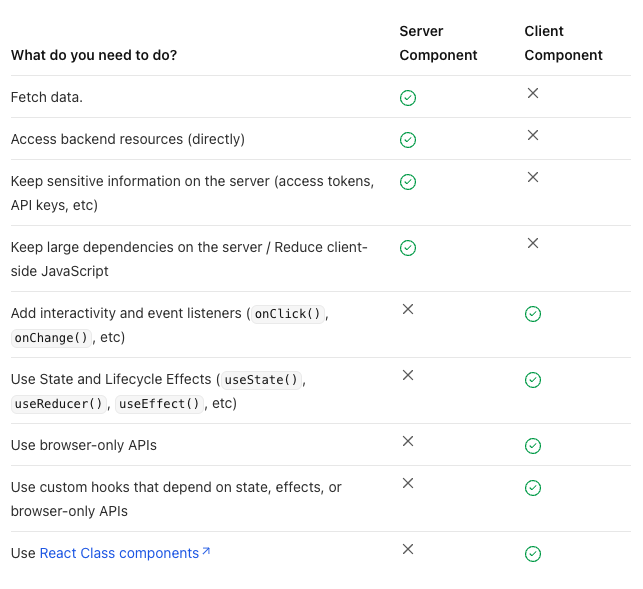
Task: Click the external-link arrow after React Class components
Action: tap(206, 551)
